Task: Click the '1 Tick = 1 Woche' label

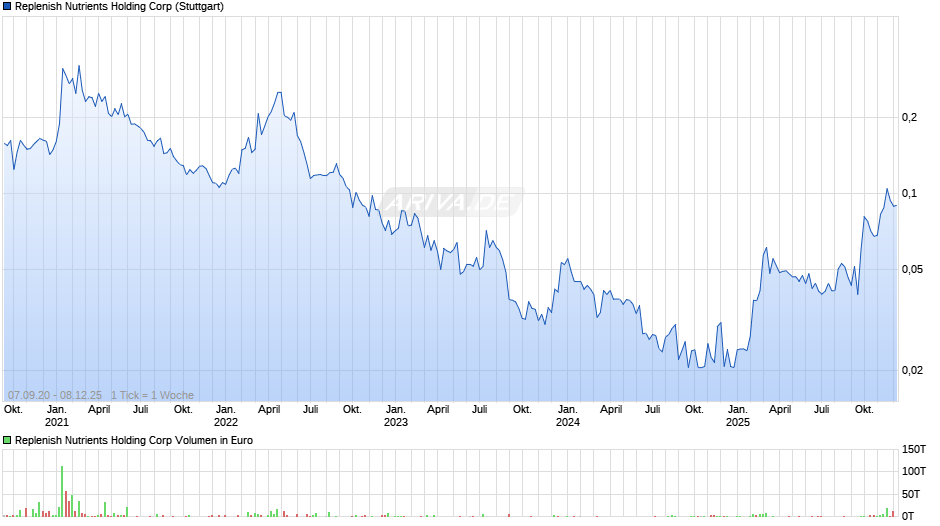Action: tap(152, 395)
